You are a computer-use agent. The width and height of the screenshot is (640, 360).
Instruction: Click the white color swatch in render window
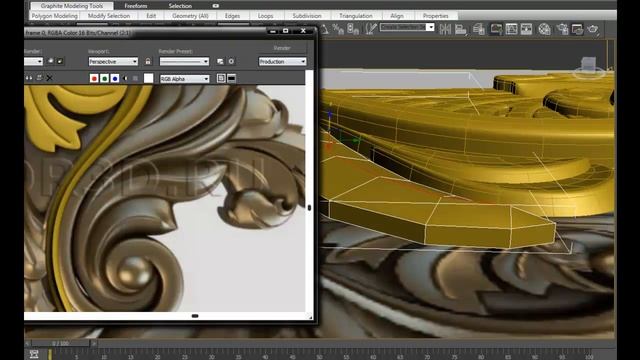(149, 78)
